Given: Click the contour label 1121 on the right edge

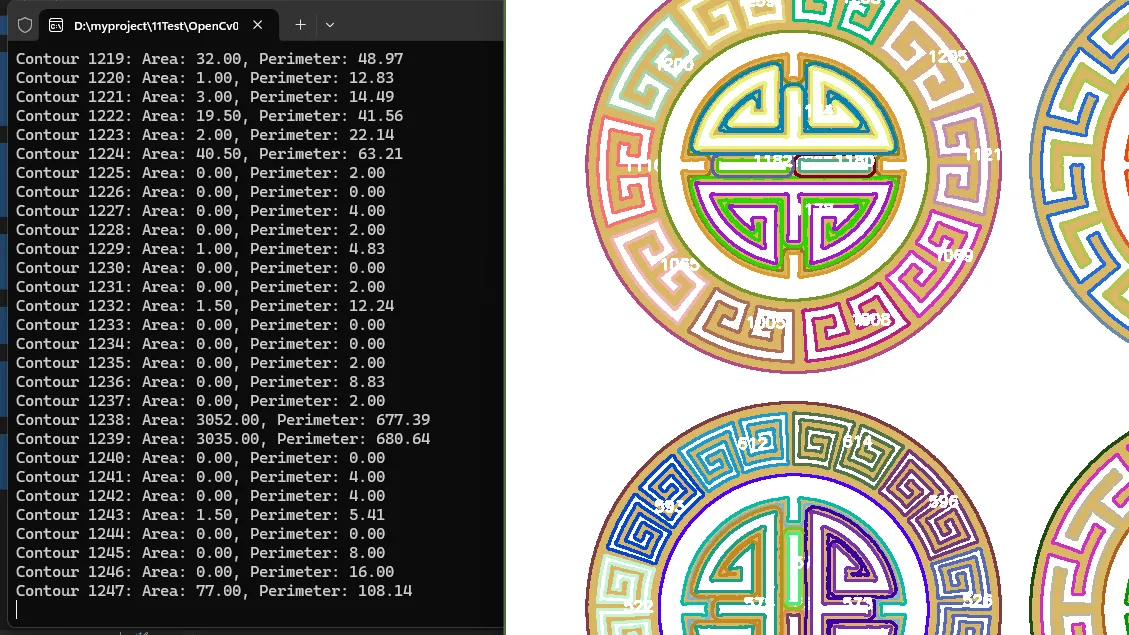Looking at the screenshot, I should pos(982,155).
